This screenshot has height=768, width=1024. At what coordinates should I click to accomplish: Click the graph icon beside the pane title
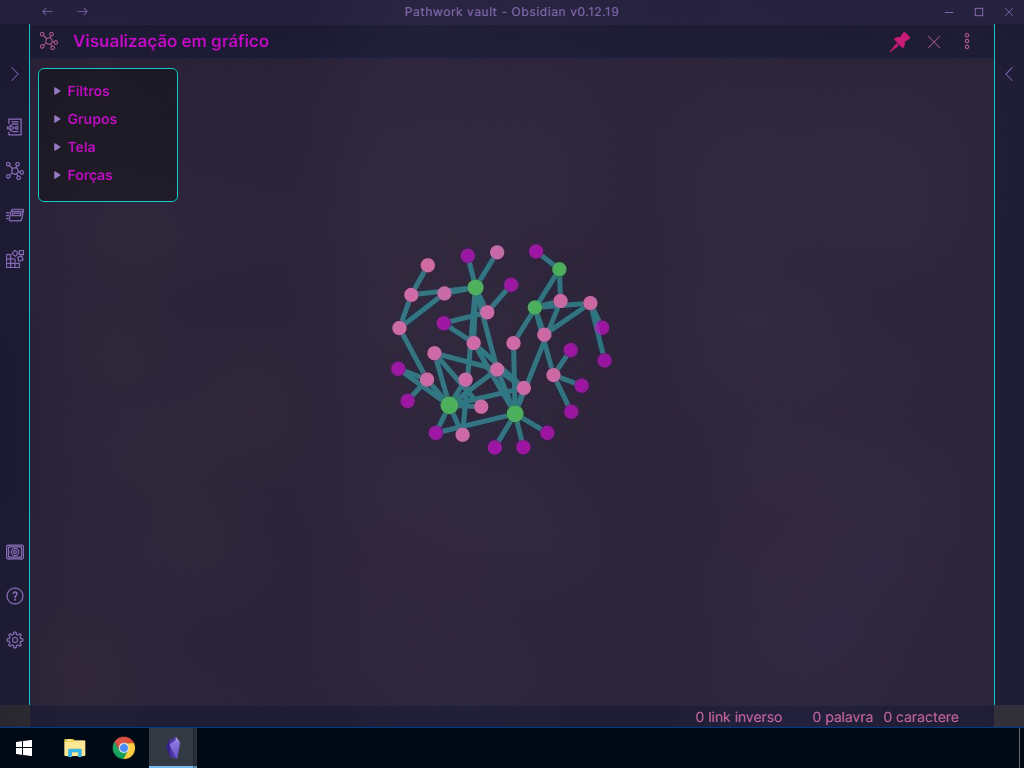[49, 41]
